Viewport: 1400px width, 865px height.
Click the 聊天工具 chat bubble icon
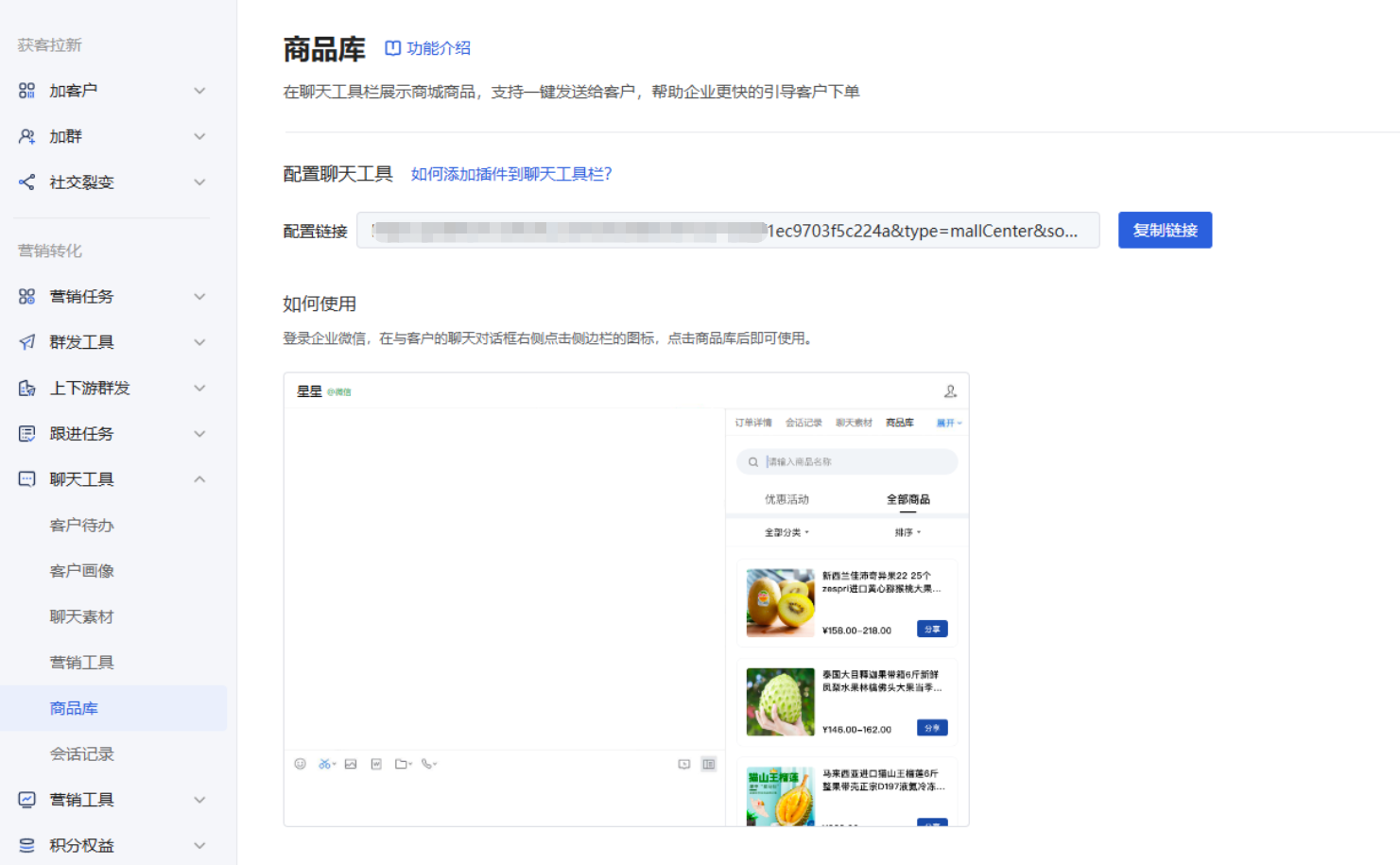26,479
